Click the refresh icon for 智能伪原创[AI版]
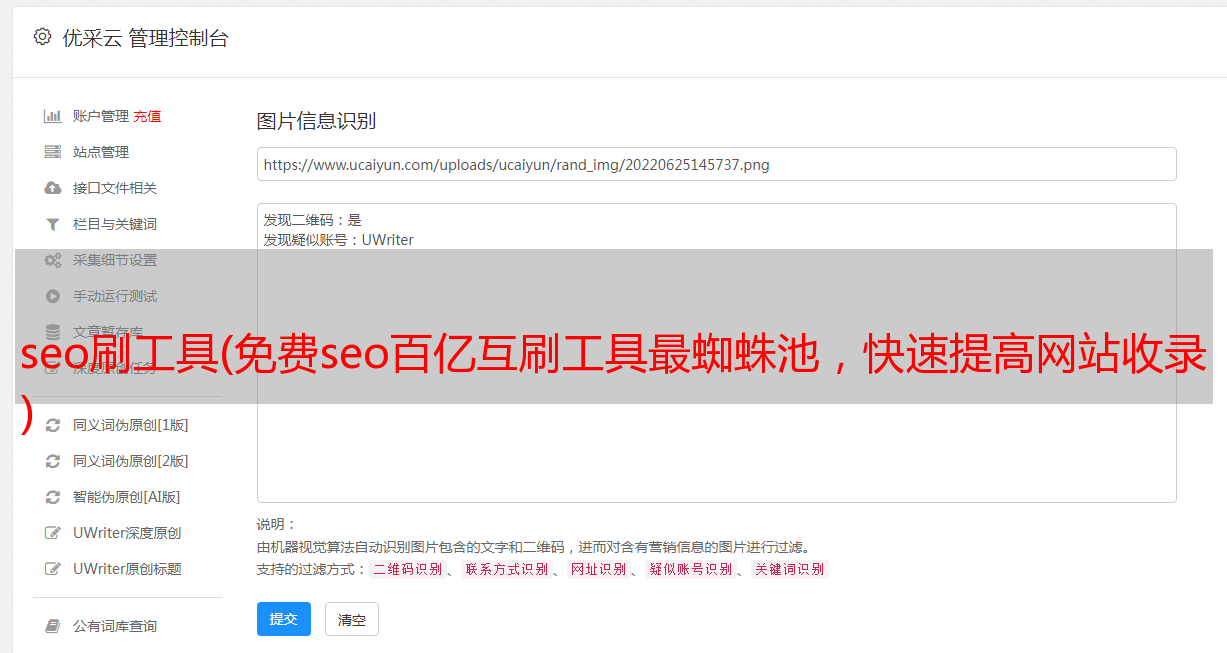Viewport: 1227px width, 653px height. click(53, 497)
